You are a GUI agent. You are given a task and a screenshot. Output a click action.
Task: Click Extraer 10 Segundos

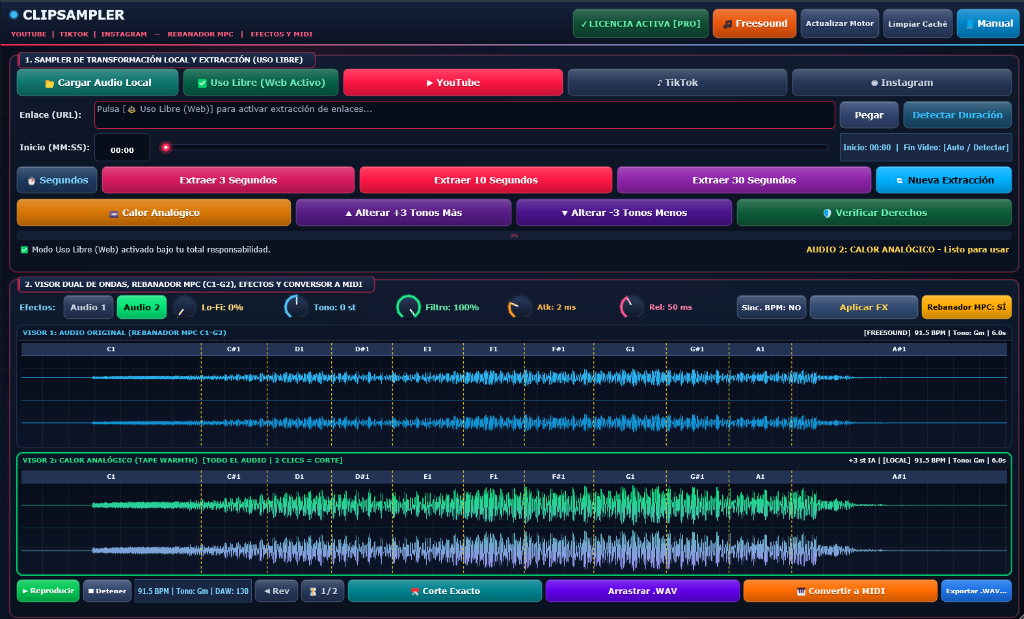[x=485, y=180]
